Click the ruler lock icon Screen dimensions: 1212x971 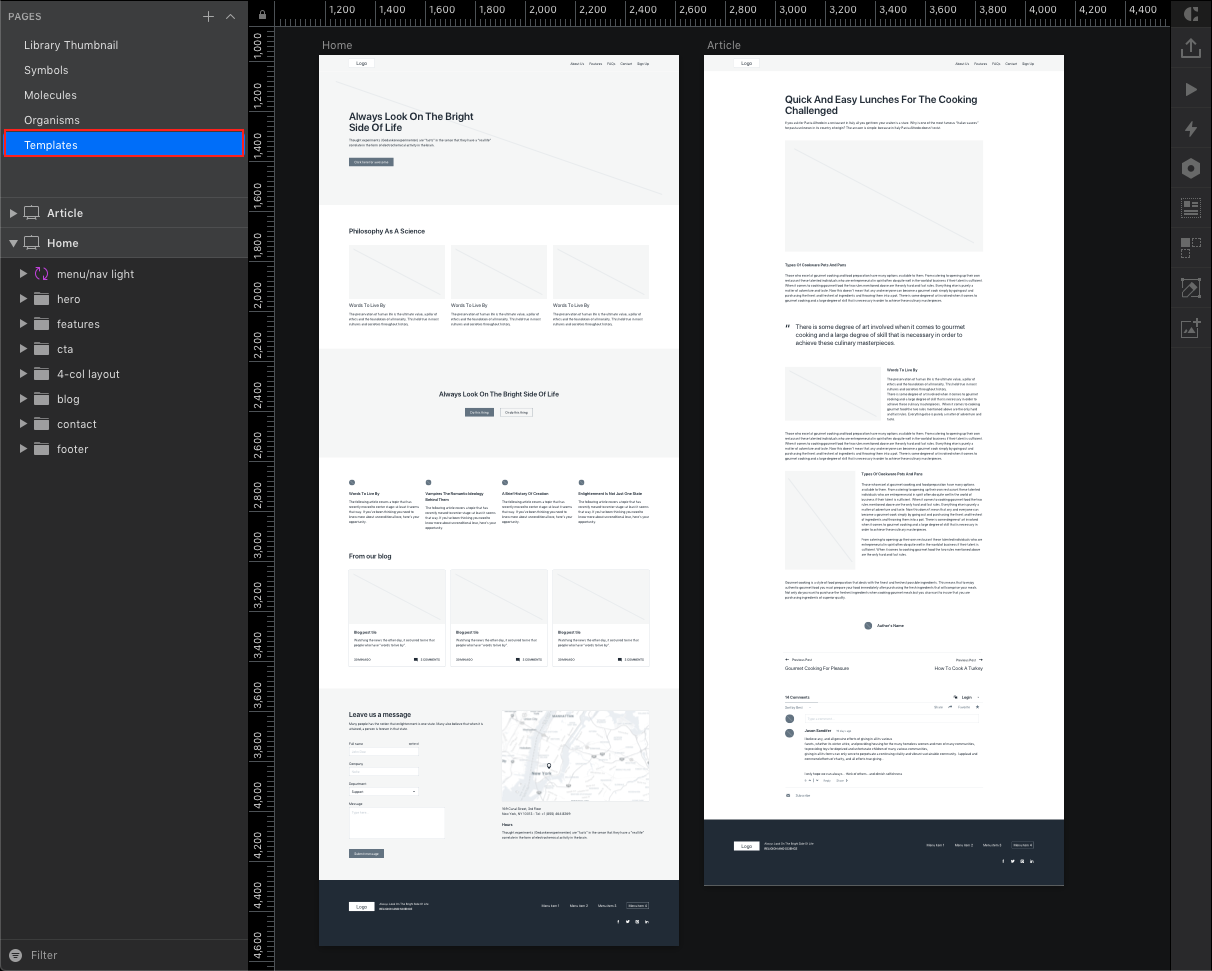(x=262, y=15)
